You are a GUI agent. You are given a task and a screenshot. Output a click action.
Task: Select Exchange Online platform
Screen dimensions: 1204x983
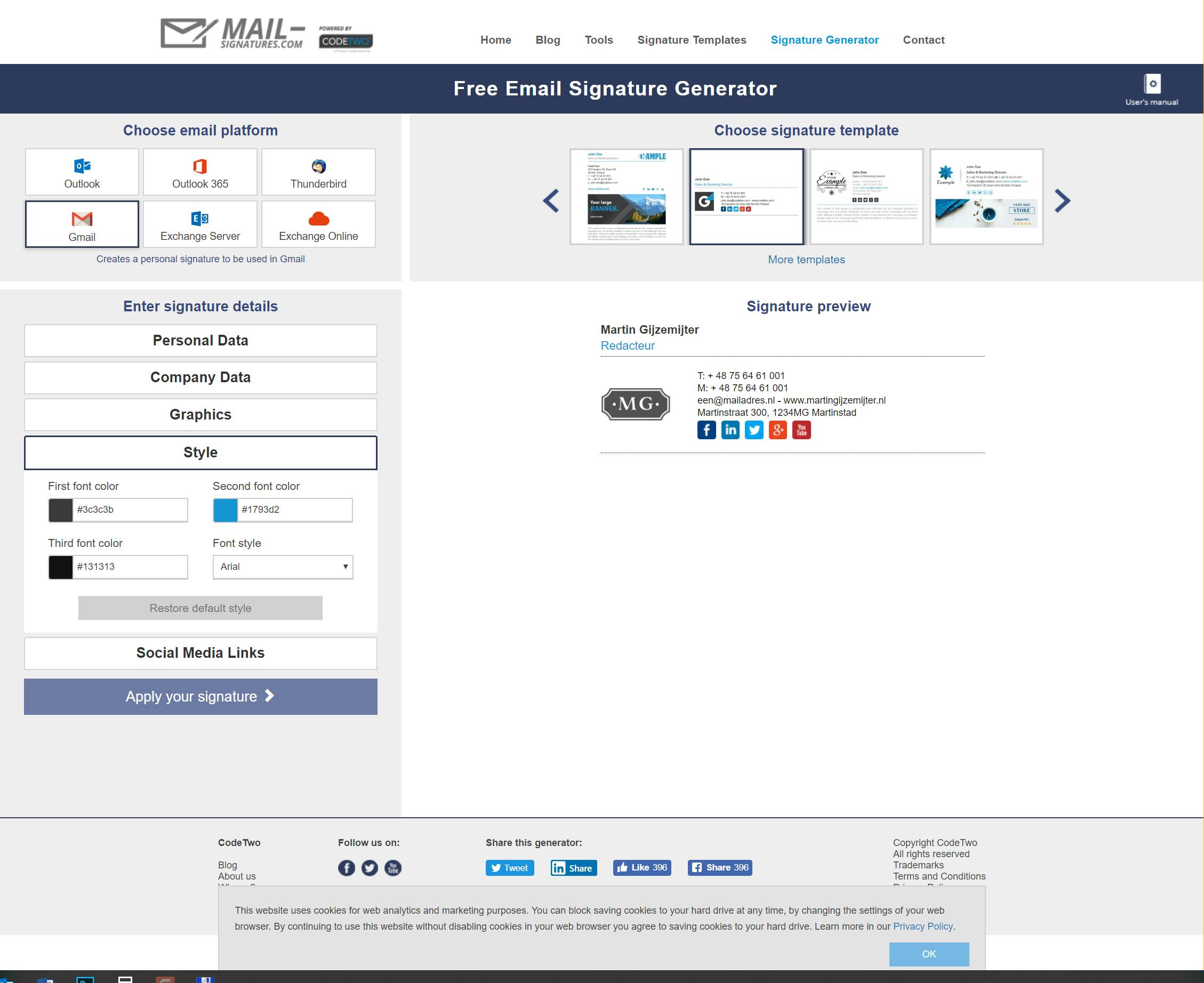click(318, 224)
